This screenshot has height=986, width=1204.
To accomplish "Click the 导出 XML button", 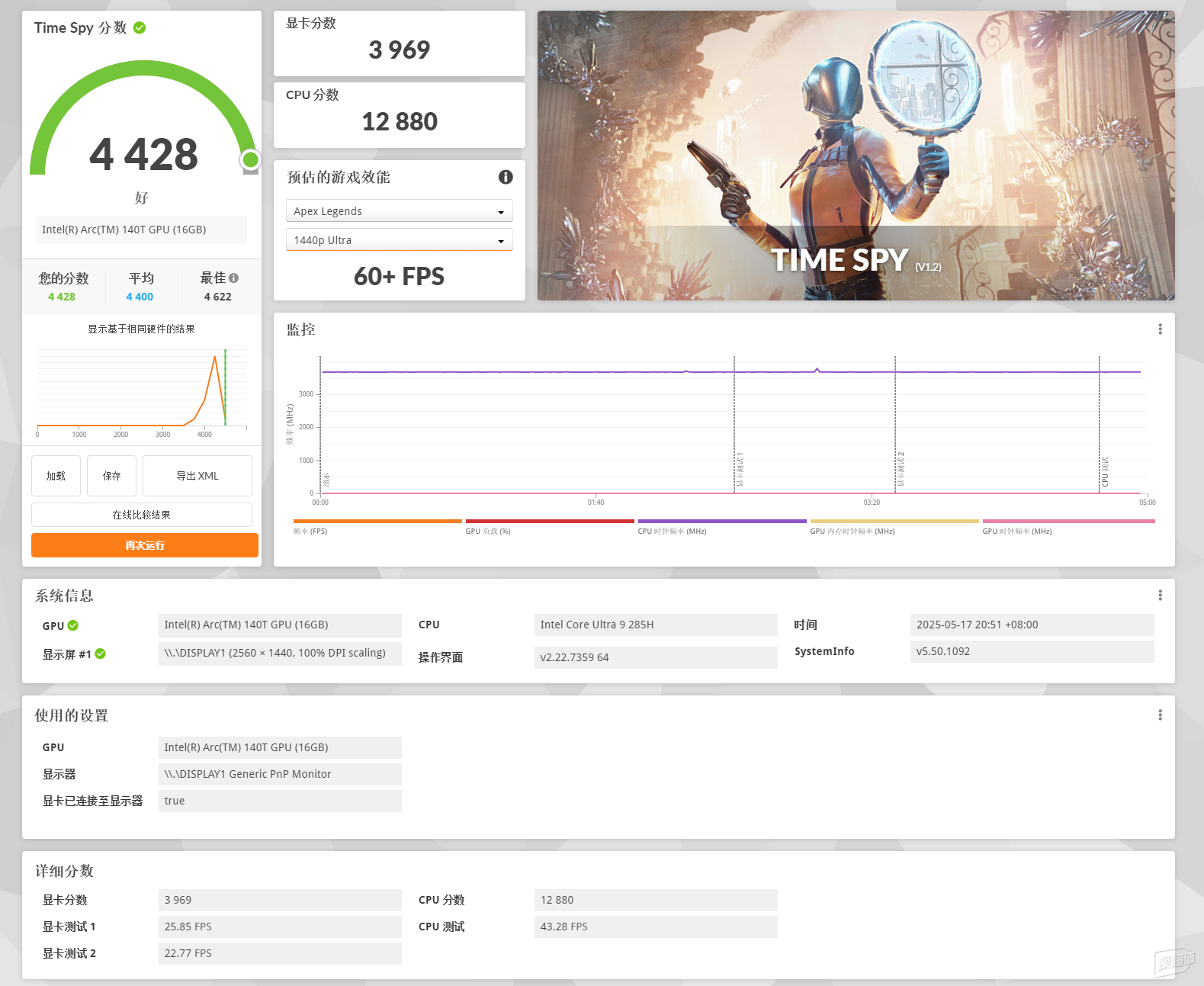I will pos(197,476).
